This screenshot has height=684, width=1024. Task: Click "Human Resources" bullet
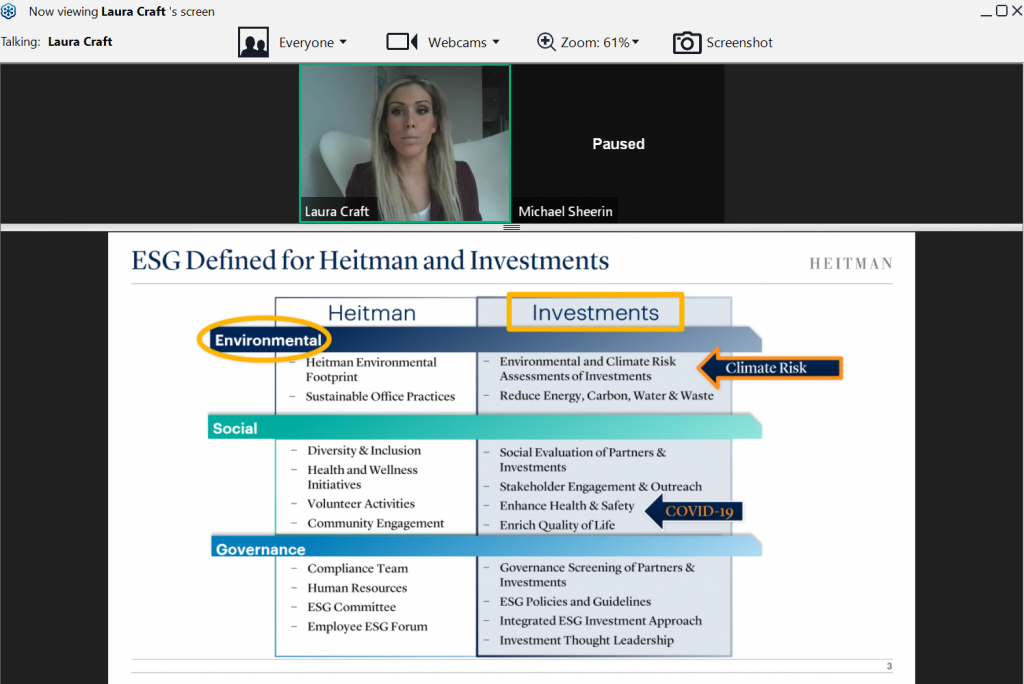[x=357, y=589]
